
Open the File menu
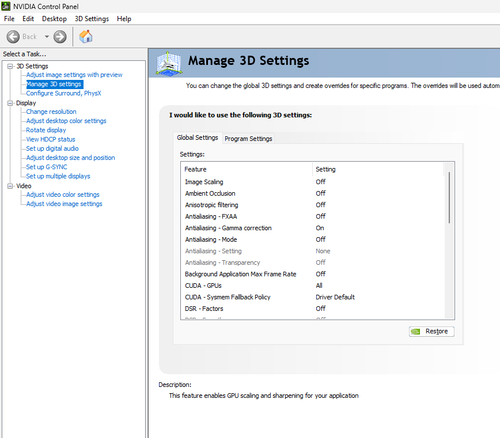click(9, 19)
